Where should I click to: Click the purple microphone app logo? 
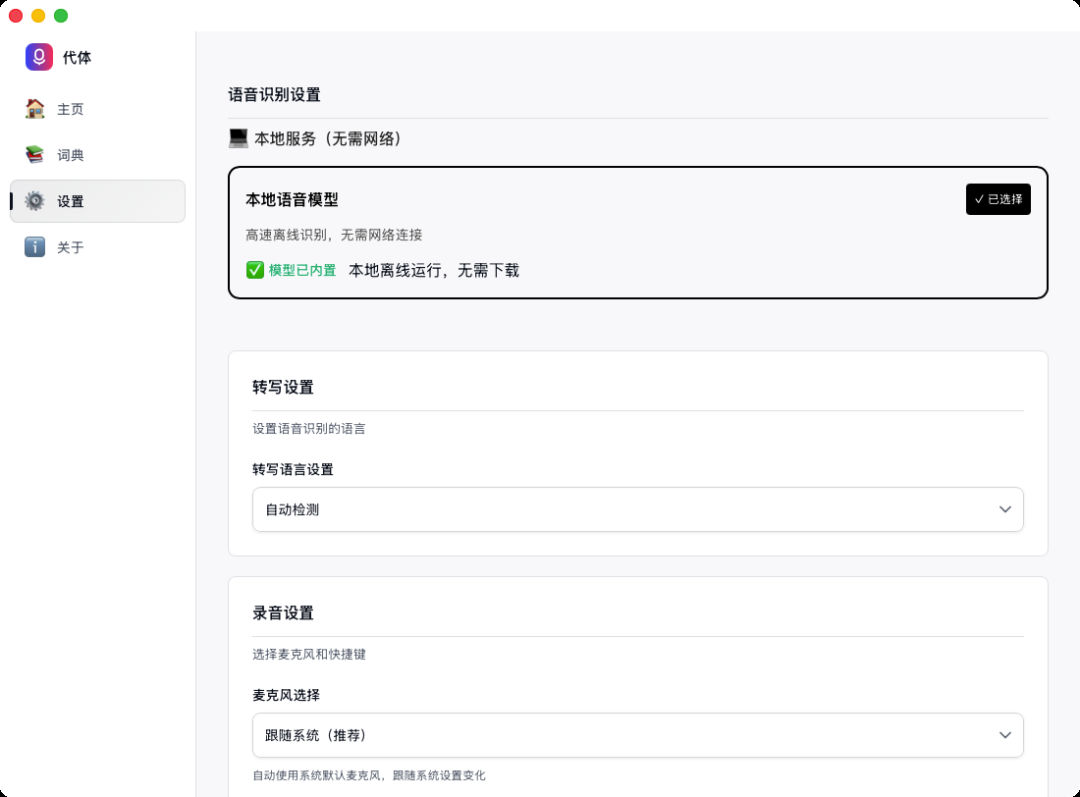pyautogui.click(x=39, y=57)
